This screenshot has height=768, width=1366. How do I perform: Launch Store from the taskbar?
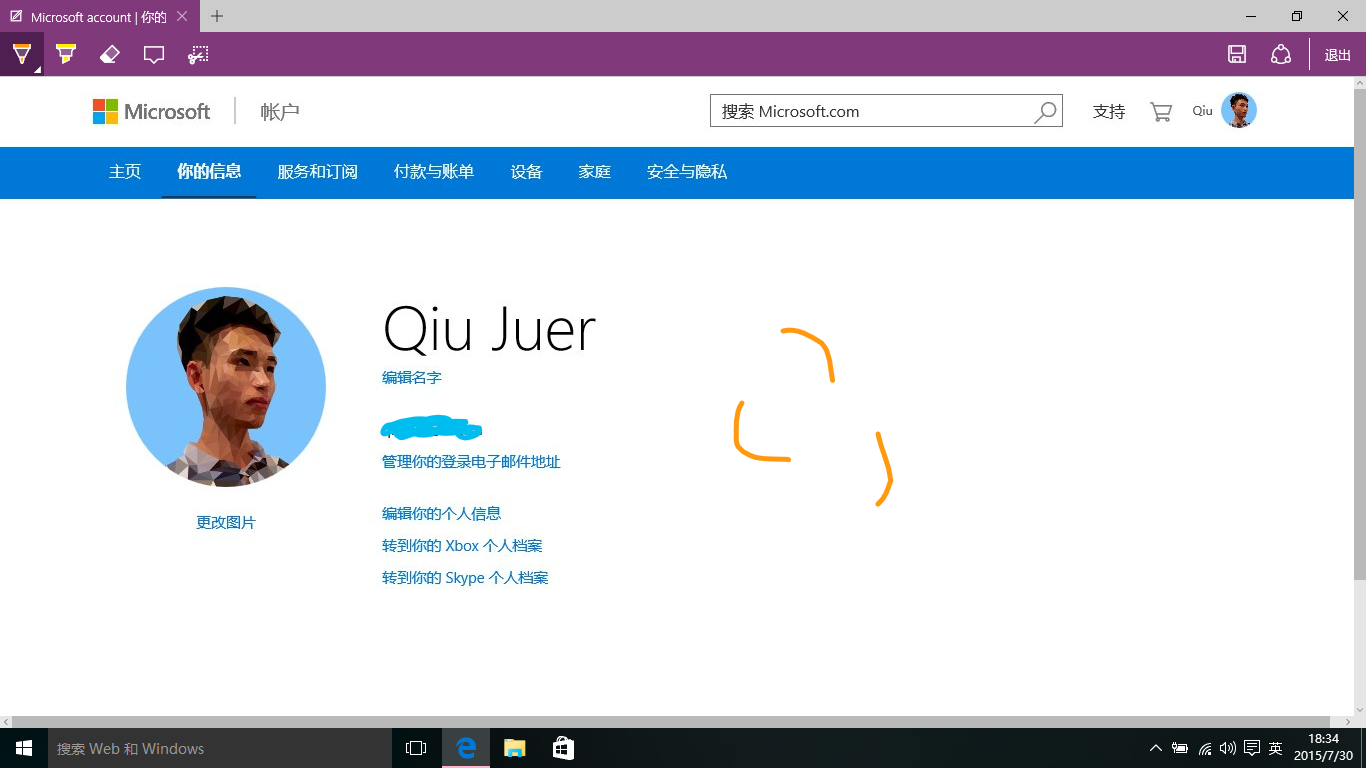[x=563, y=747]
